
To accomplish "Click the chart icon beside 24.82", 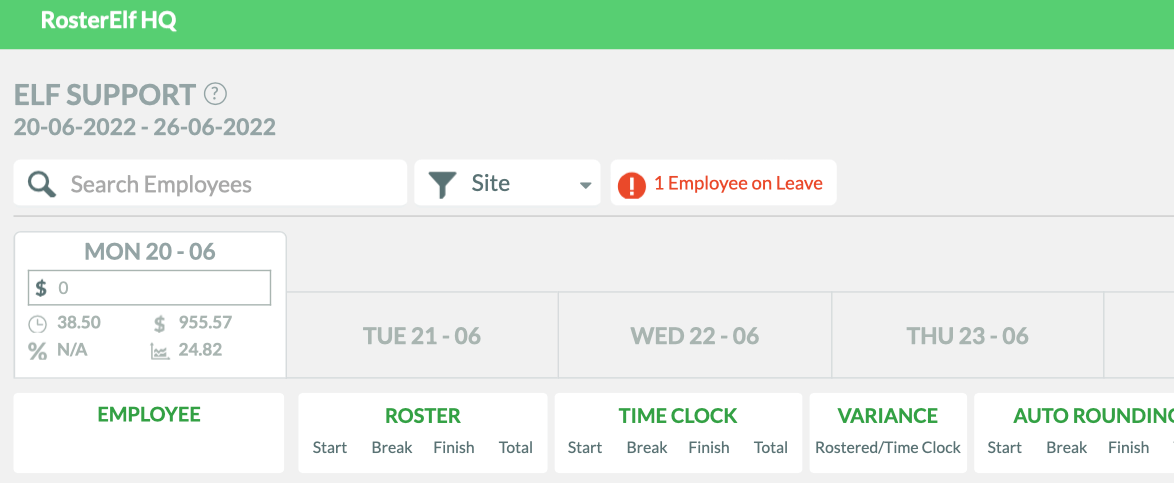I will point(159,350).
